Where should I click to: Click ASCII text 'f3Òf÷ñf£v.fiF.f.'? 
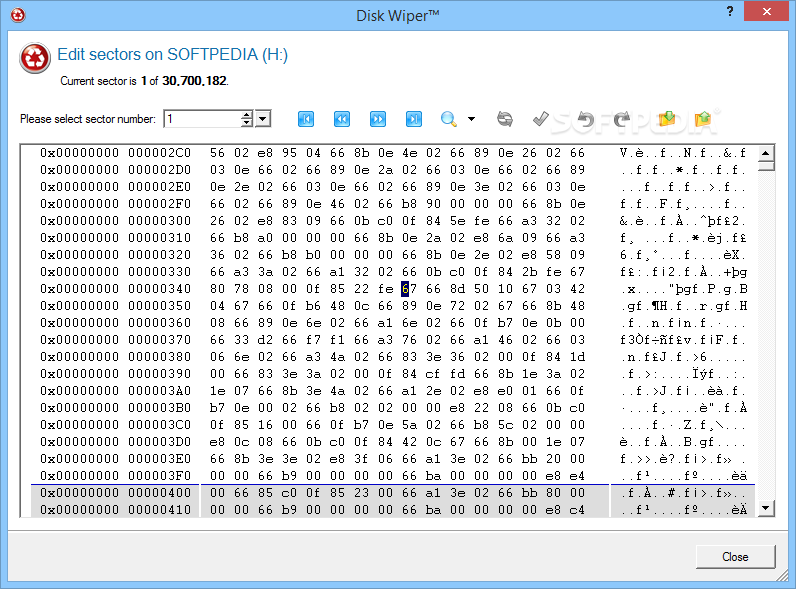683,340
